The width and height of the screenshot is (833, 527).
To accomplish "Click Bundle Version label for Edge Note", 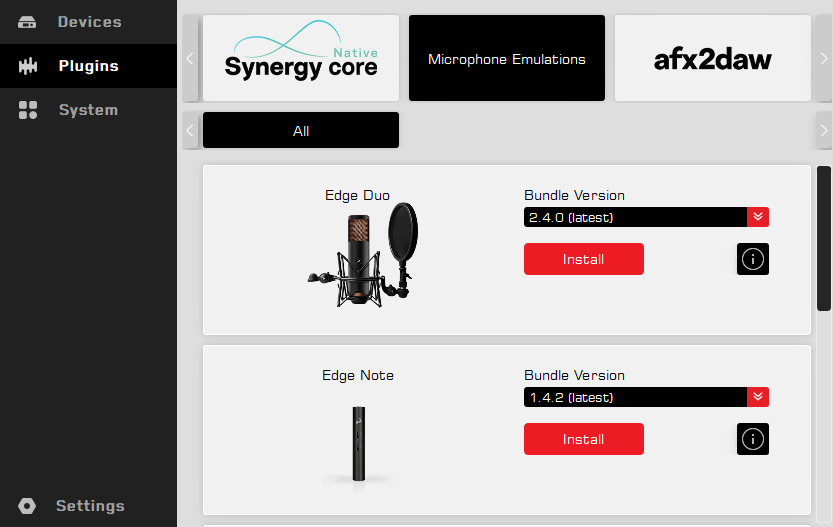I will [574, 376].
